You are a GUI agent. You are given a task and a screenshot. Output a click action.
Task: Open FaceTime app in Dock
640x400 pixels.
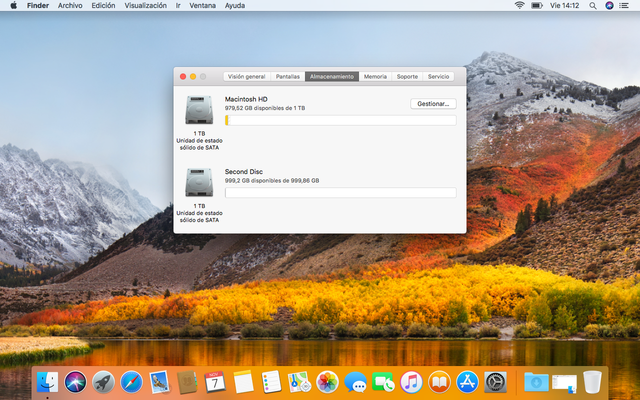pos(383,382)
